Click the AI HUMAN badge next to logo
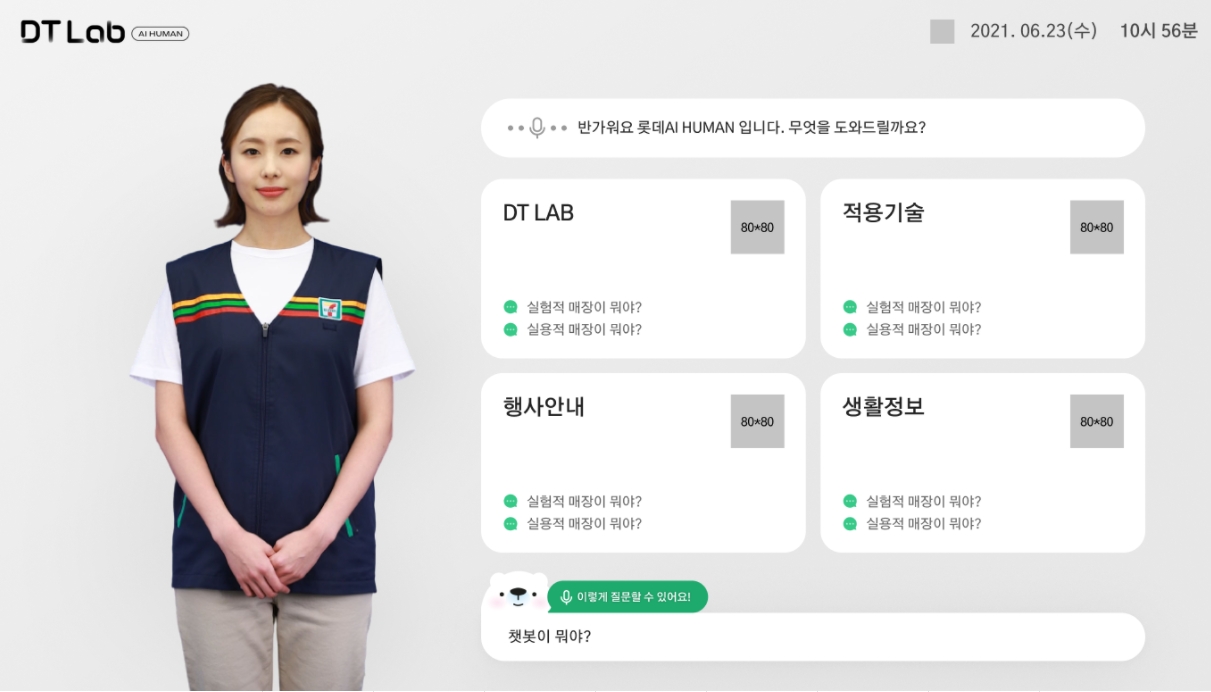1211x692 pixels. pyautogui.click(x=160, y=34)
